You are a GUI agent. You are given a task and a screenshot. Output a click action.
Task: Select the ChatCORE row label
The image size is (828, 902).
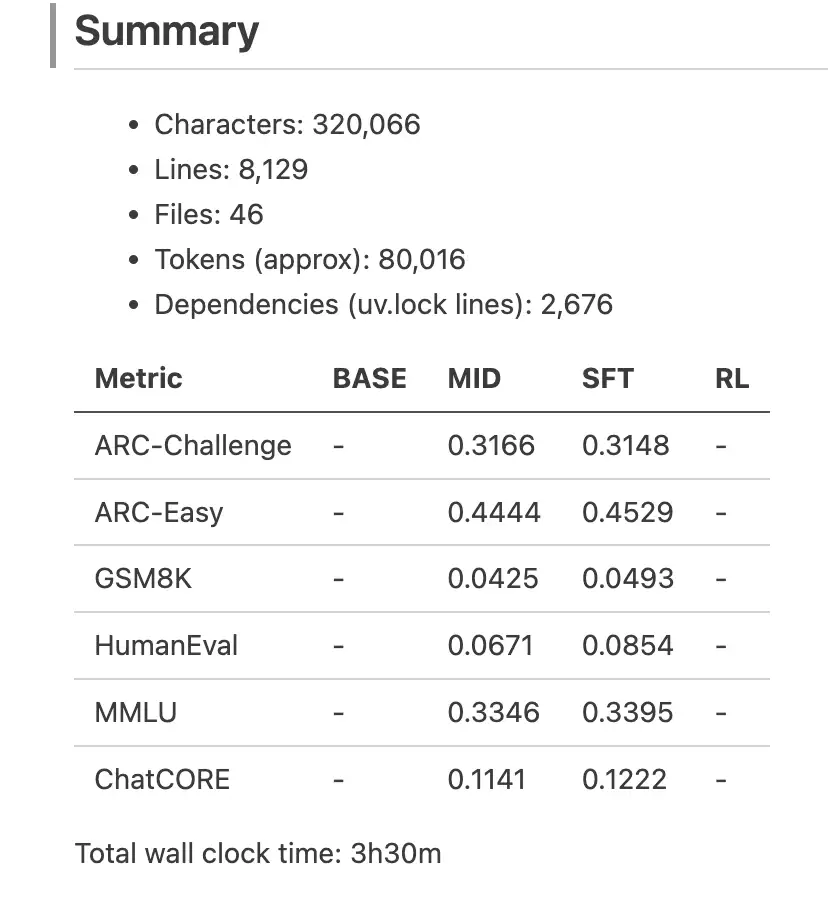pos(162,780)
